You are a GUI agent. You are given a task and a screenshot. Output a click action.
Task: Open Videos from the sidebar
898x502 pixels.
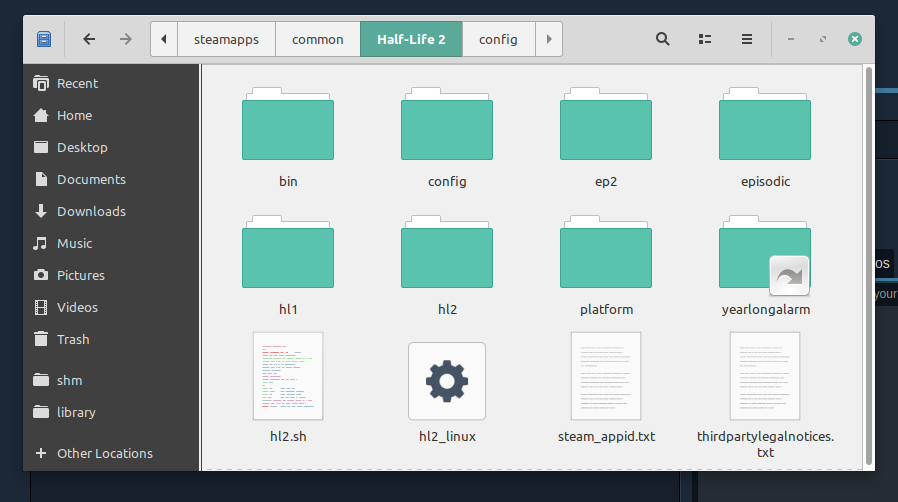point(111,308)
